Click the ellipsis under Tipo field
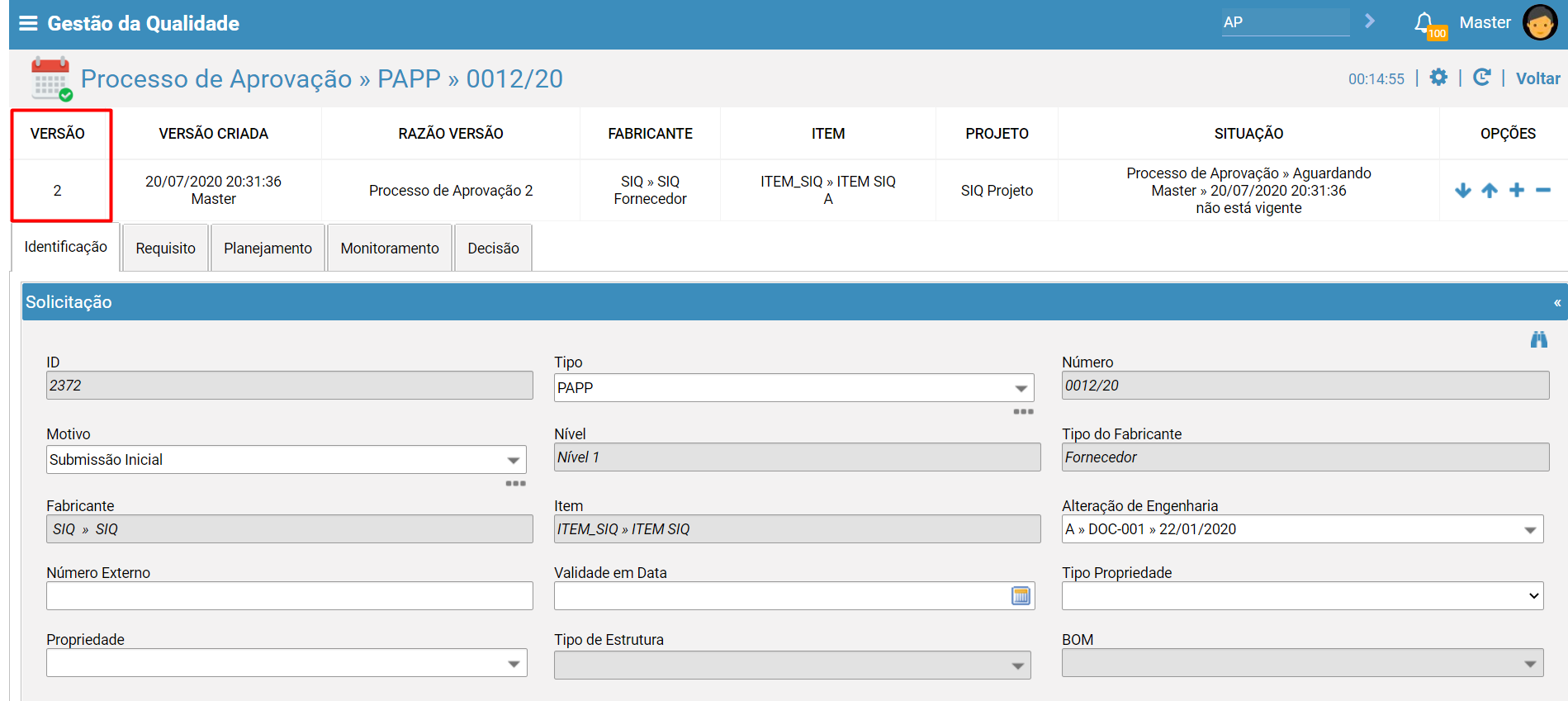 1024,411
